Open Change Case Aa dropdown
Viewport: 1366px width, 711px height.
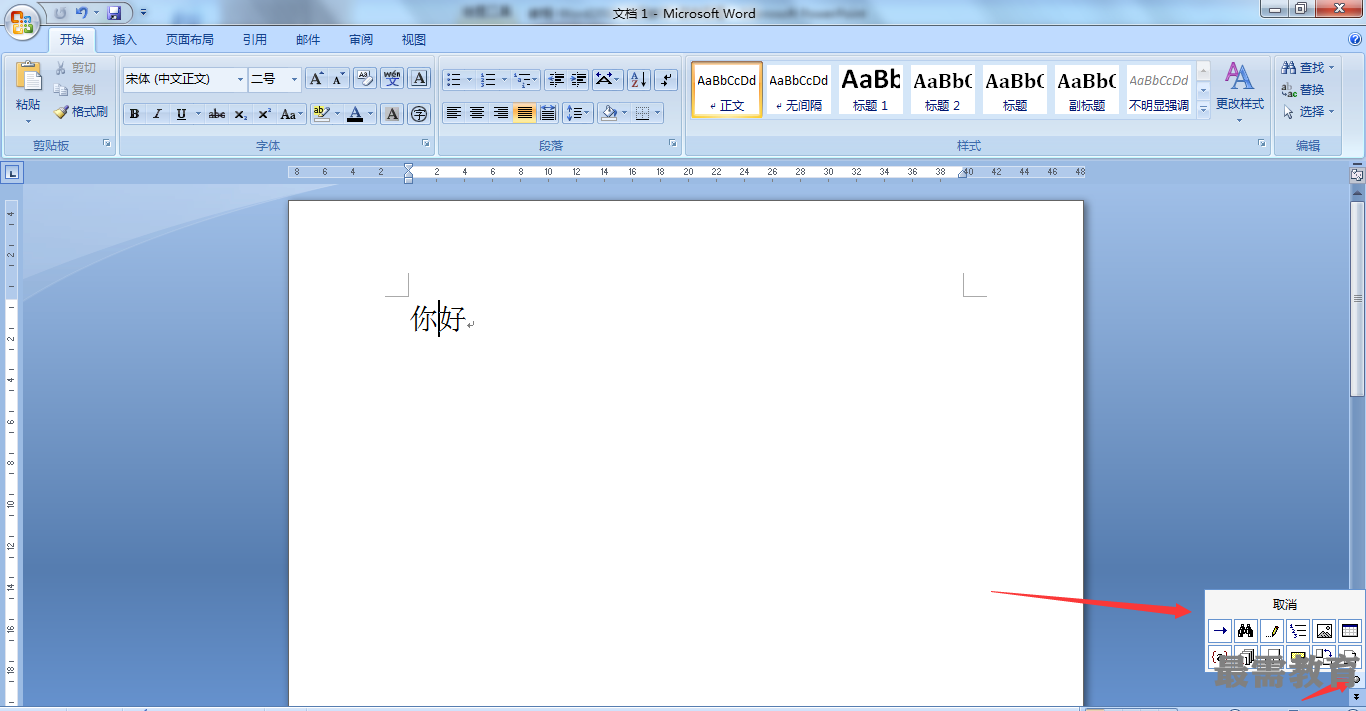(291, 114)
